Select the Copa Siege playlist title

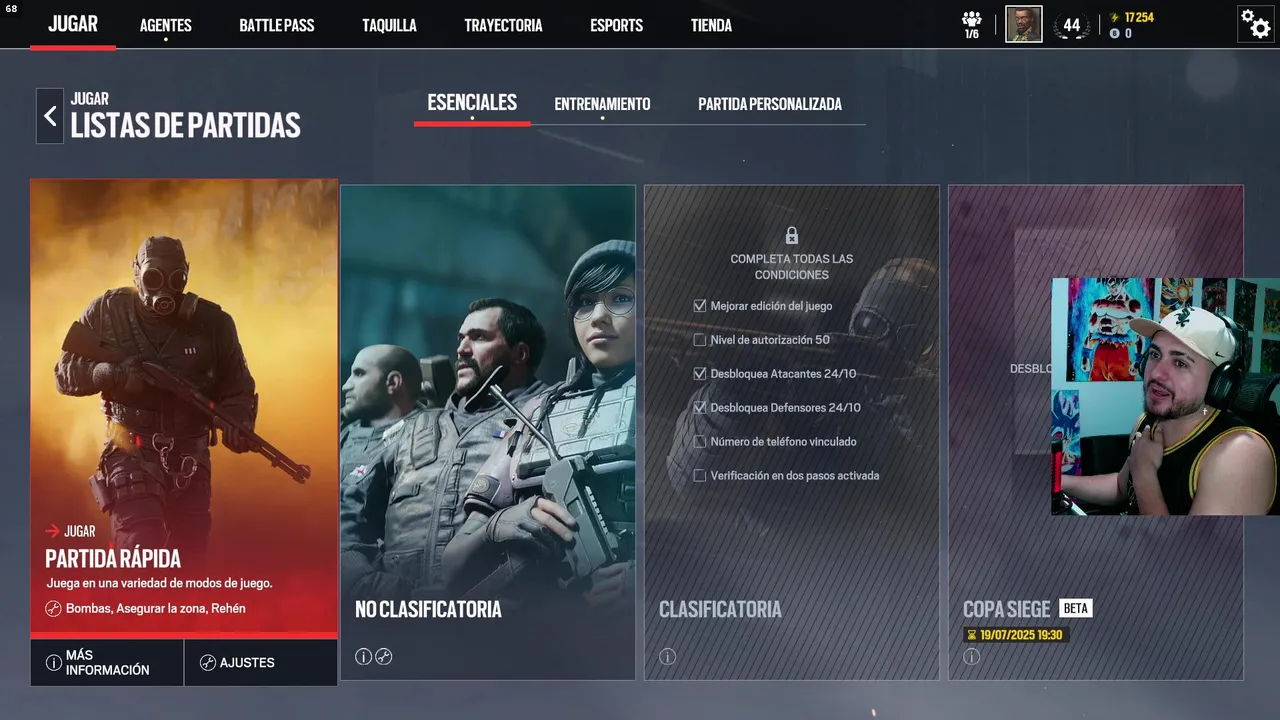tap(1007, 609)
